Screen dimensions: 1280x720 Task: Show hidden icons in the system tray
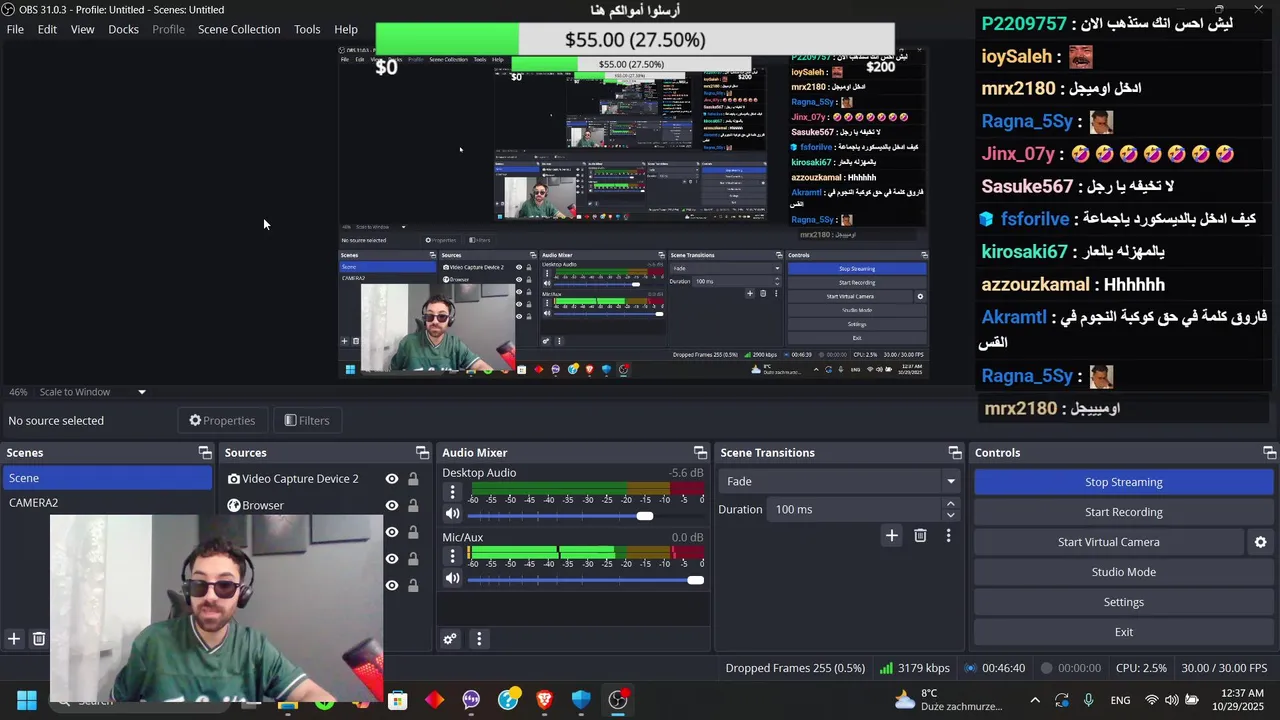click(x=1035, y=700)
